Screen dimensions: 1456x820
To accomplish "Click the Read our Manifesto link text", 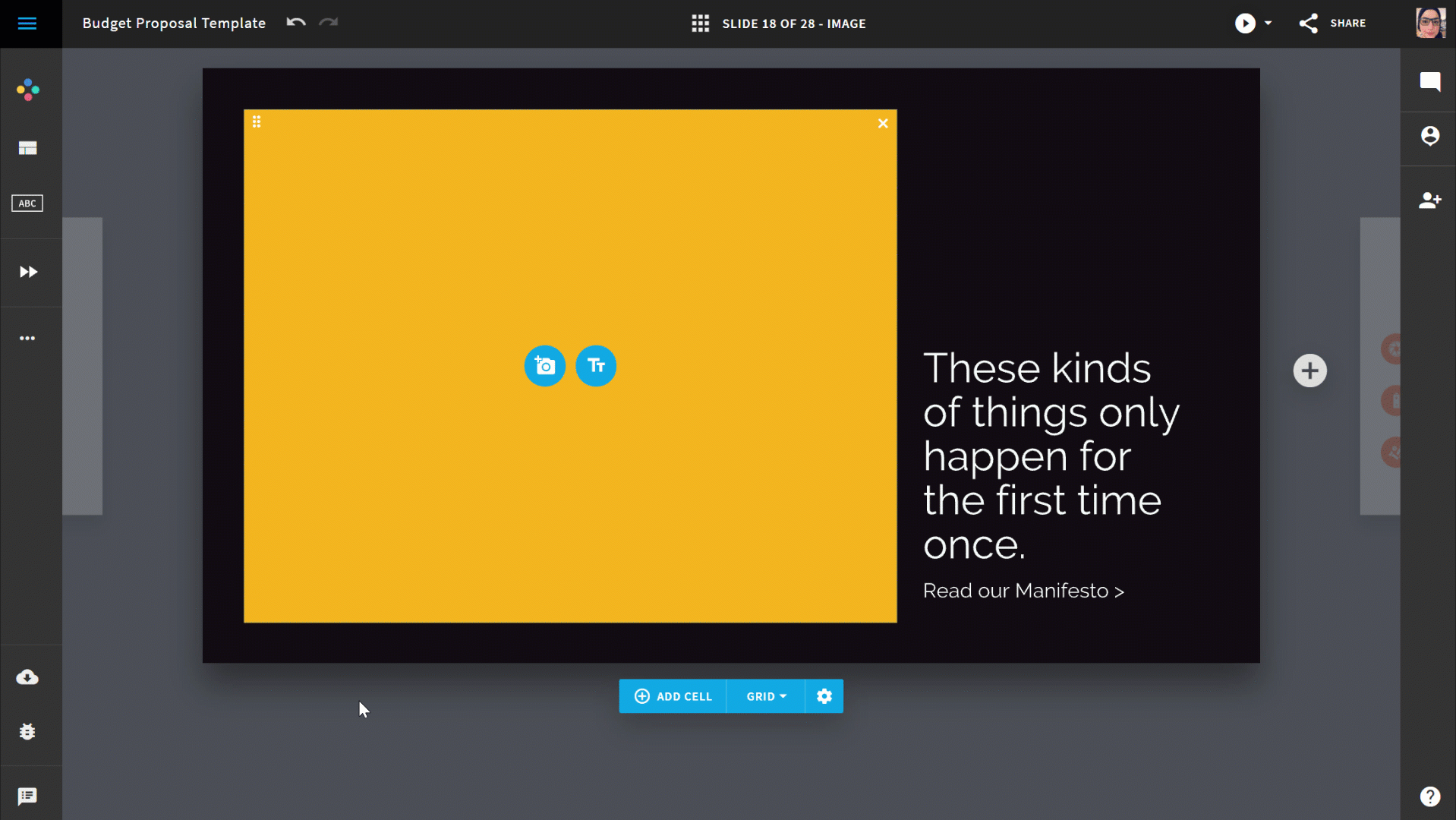I will [1023, 591].
